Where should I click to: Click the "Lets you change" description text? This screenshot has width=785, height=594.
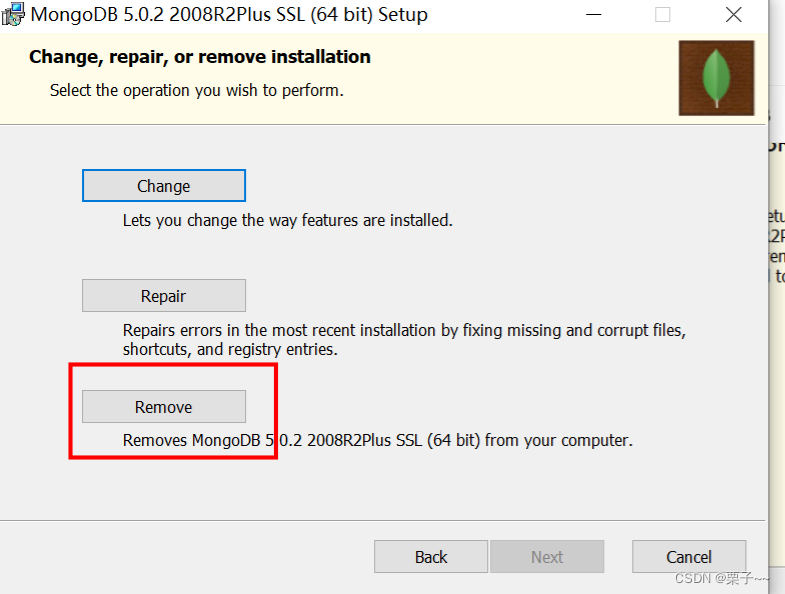[288, 220]
